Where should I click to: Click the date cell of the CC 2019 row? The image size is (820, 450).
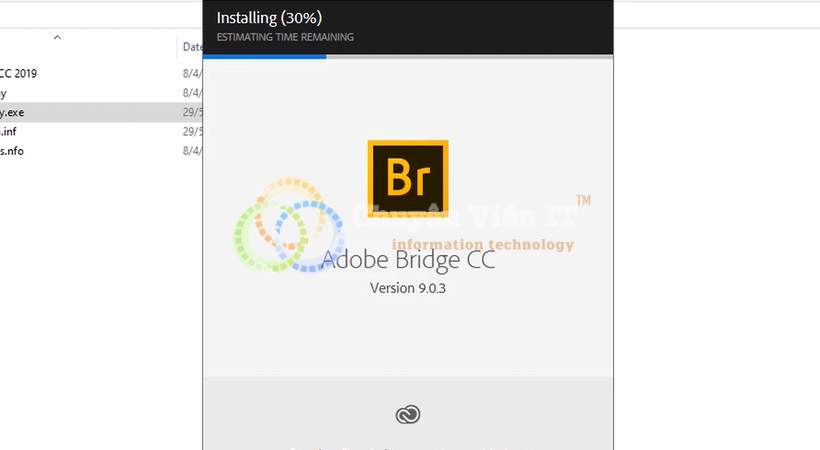(x=192, y=74)
